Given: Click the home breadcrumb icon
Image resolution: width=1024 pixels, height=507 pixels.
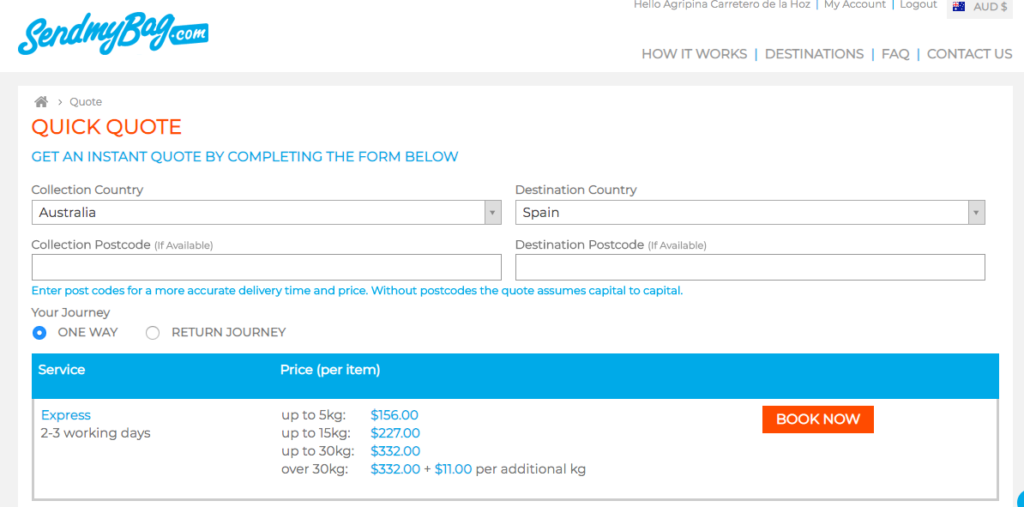Looking at the screenshot, I should pyautogui.click(x=41, y=102).
